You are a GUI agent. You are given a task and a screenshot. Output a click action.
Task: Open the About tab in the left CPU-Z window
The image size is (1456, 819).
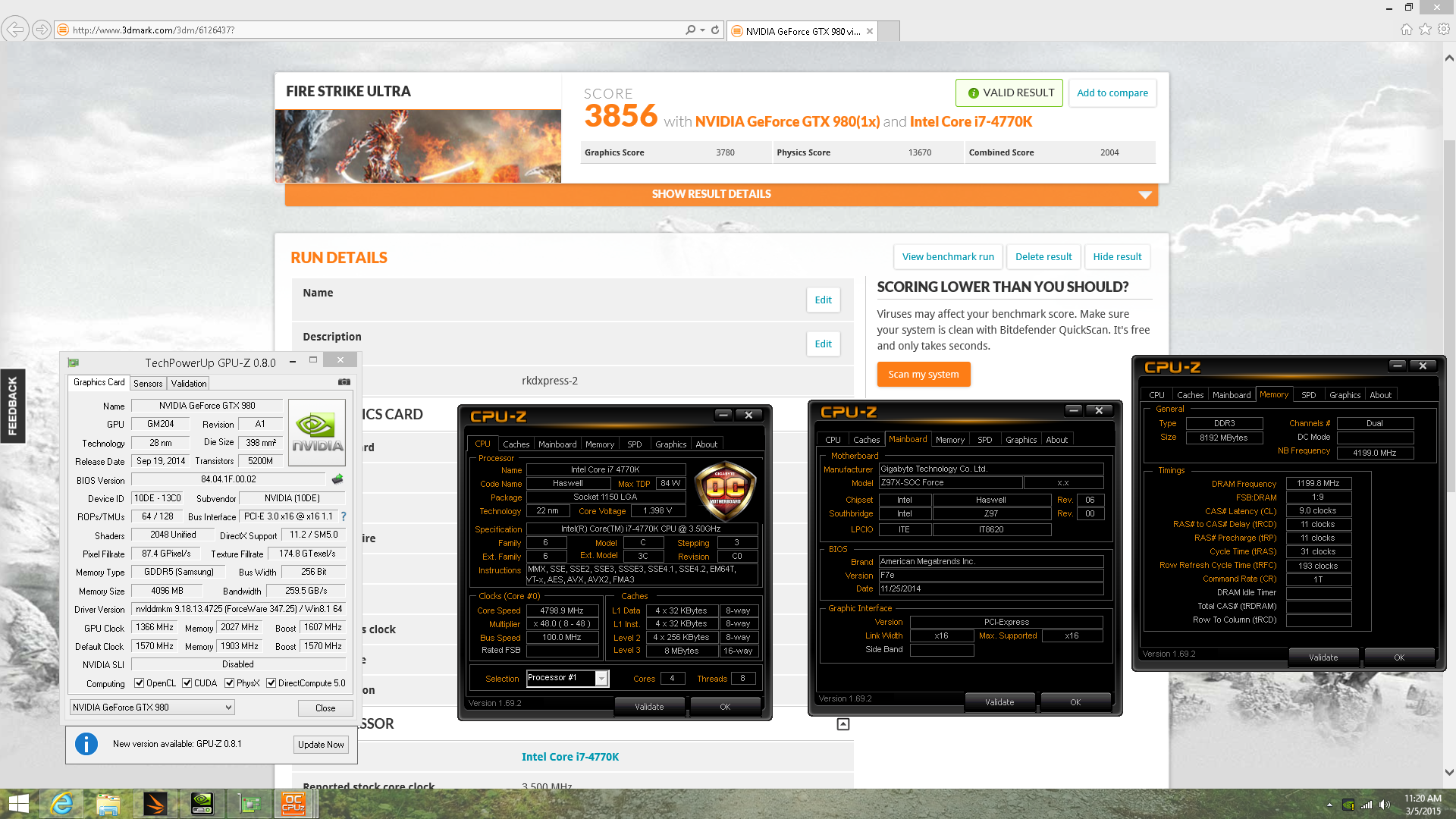(x=706, y=444)
